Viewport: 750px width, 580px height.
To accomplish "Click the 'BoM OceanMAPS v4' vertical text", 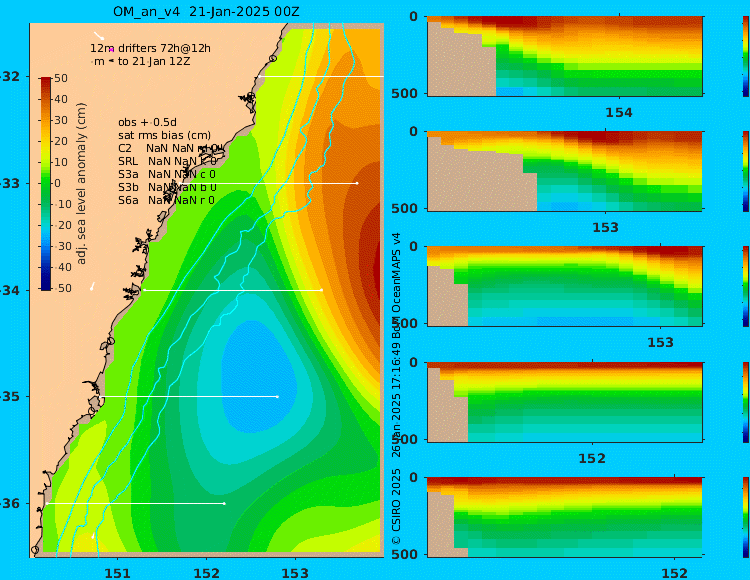I will point(396,285).
